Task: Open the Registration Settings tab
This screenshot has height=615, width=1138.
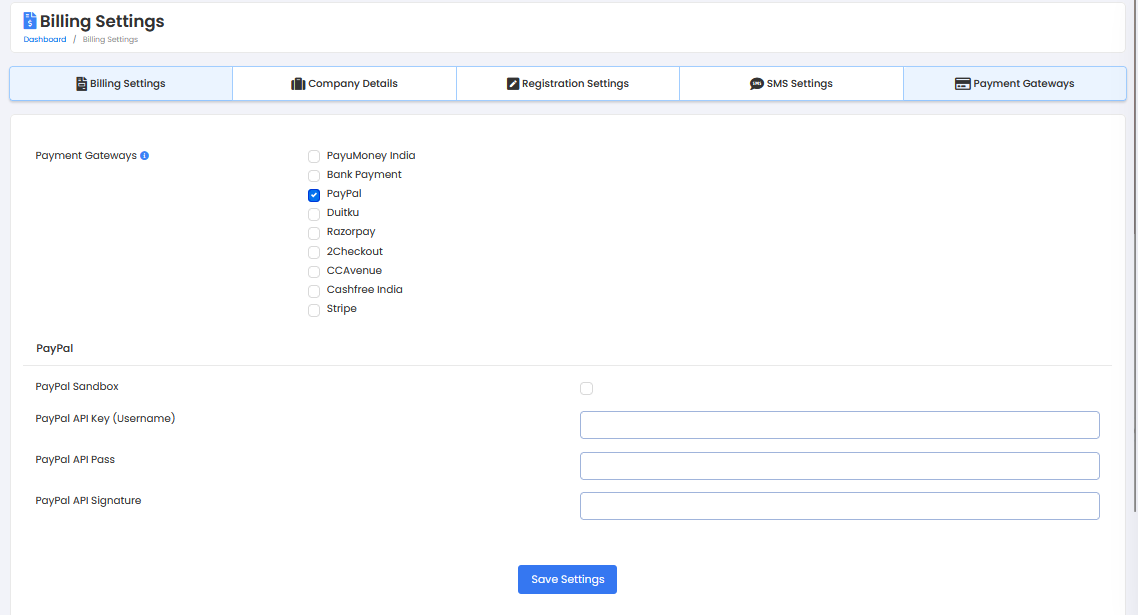Action: 567,84
